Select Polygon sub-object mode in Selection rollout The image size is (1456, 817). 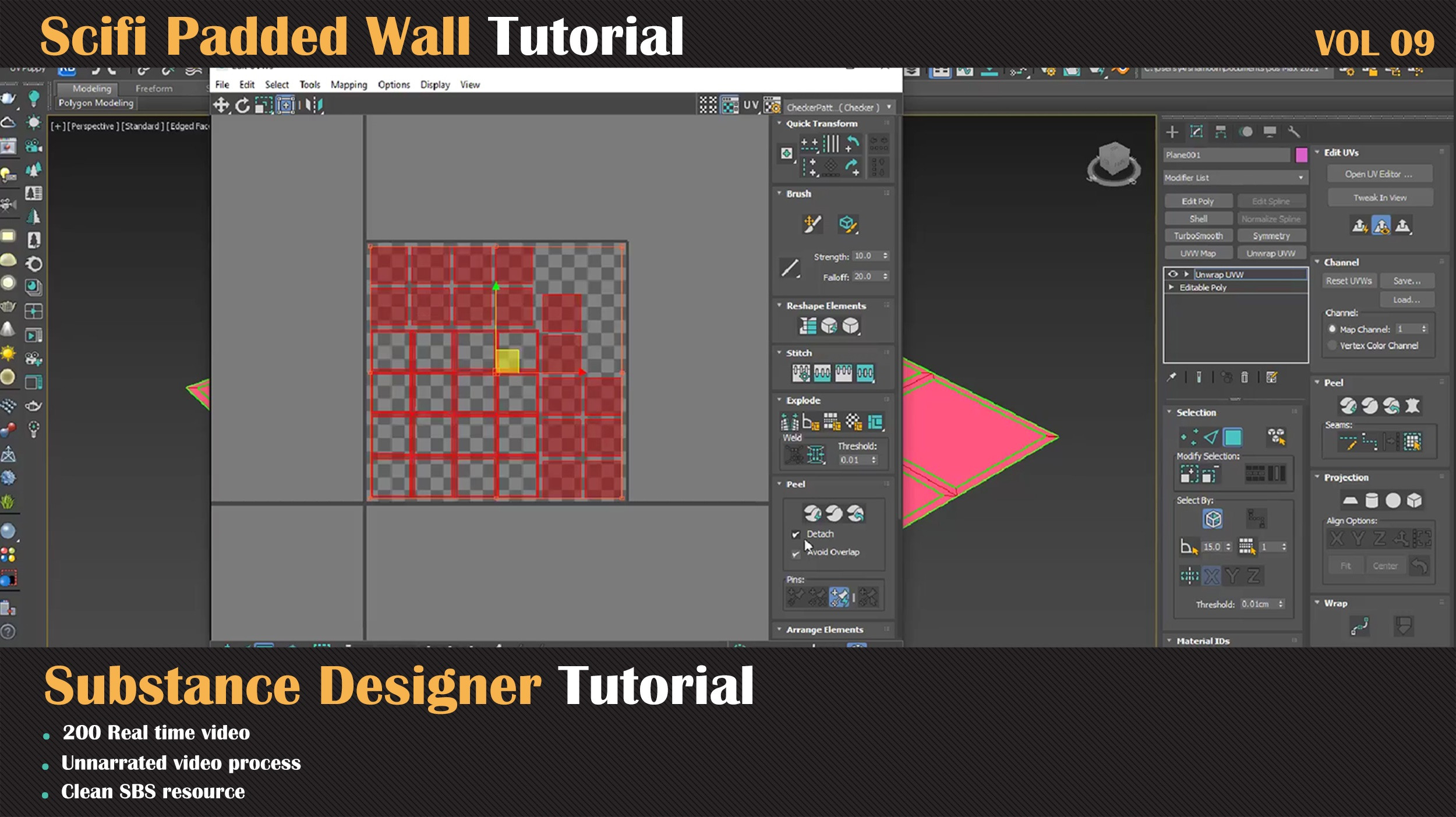[1232, 437]
